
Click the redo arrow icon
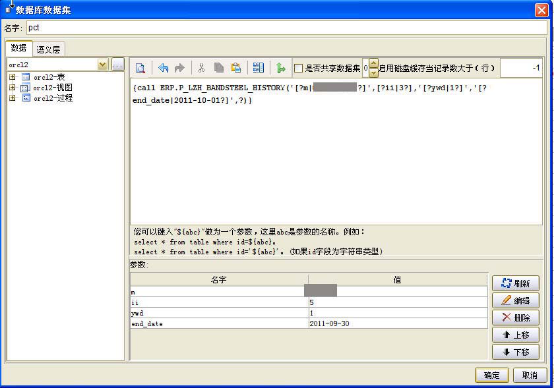click(179, 68)
